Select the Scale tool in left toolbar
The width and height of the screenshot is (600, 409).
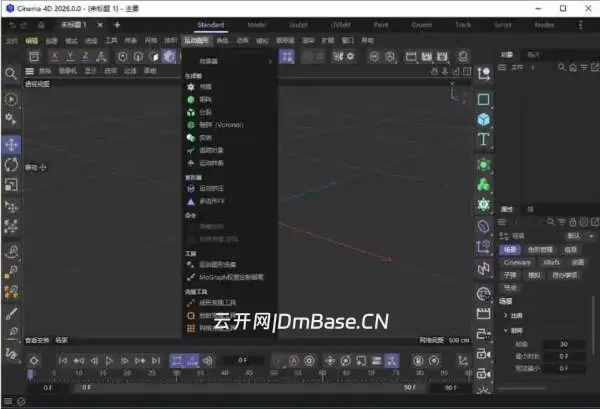(x=11, y=186)
